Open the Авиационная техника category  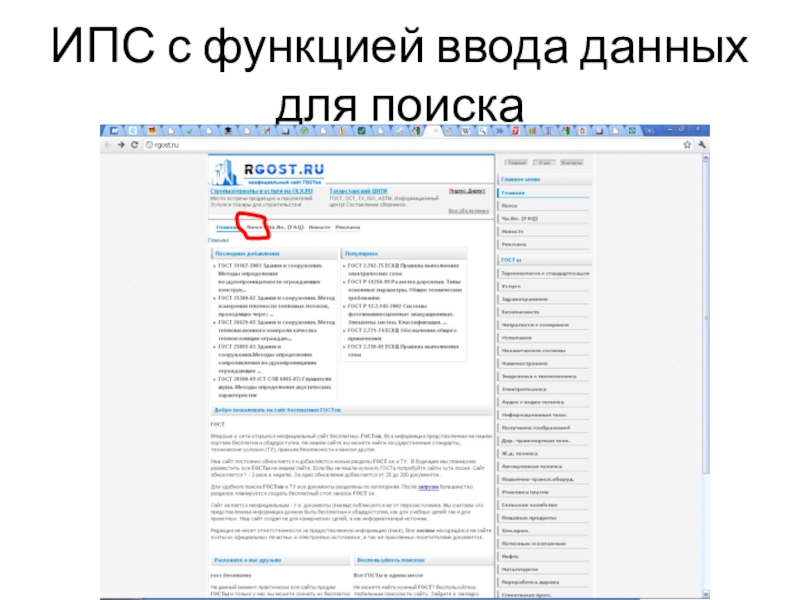[543, 466]
